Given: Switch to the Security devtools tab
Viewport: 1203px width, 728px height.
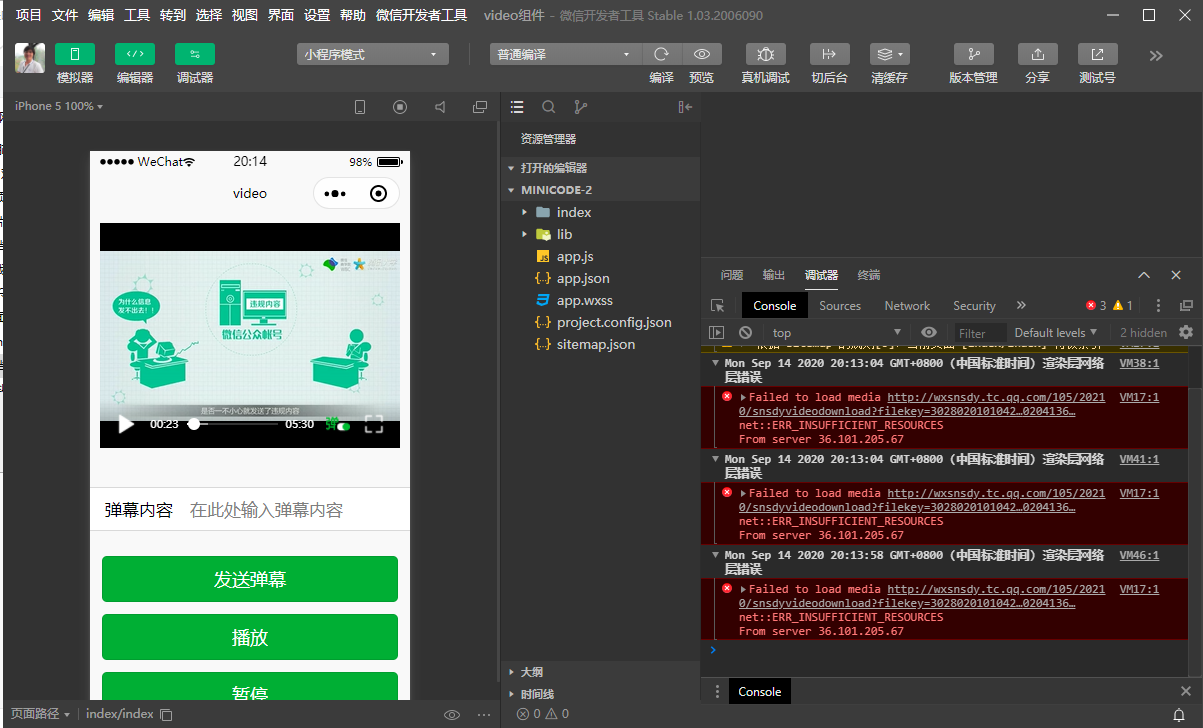Looking at the screenshot, I should (974, 306).
